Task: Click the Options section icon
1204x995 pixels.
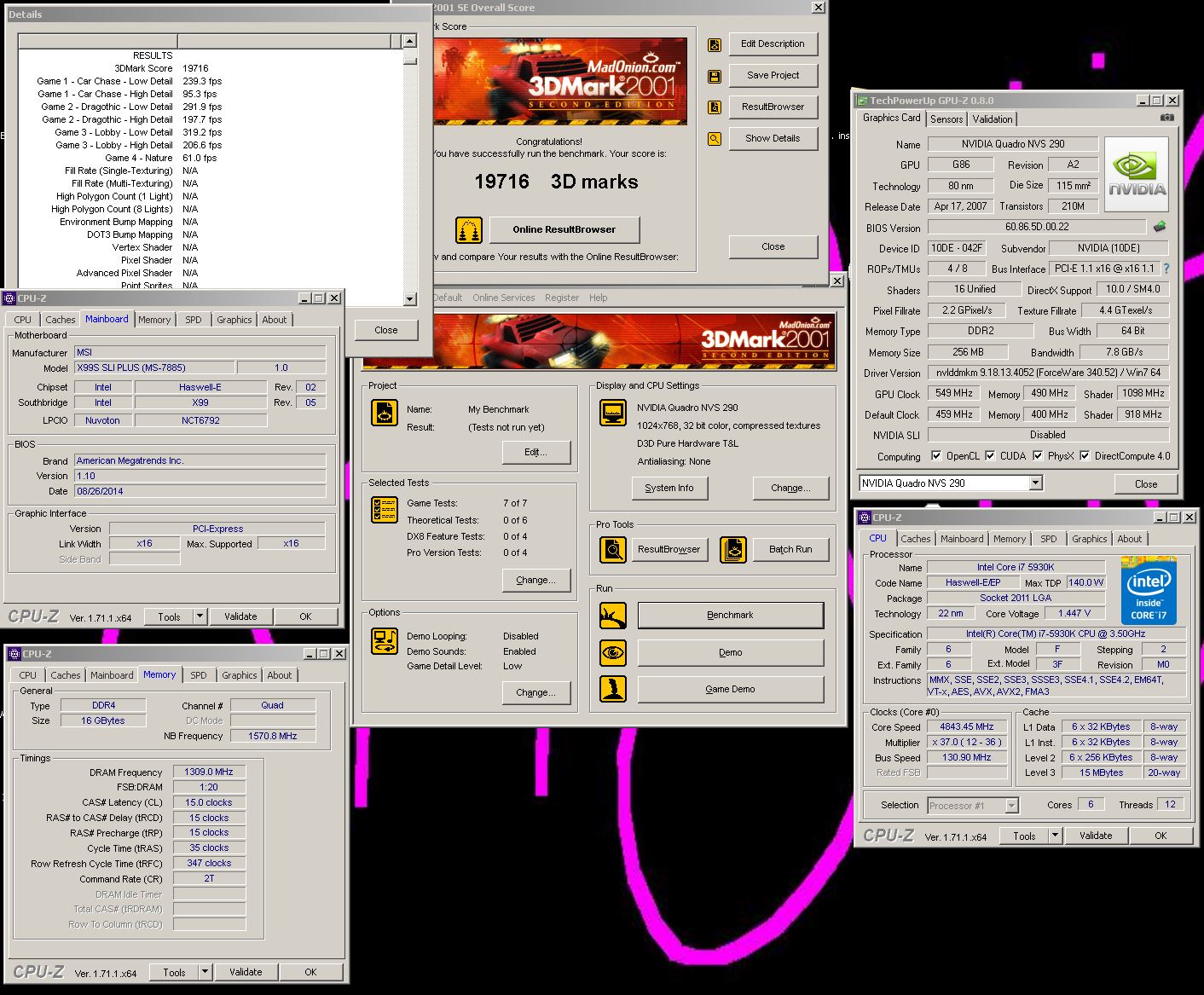Action: pos(385,641)
